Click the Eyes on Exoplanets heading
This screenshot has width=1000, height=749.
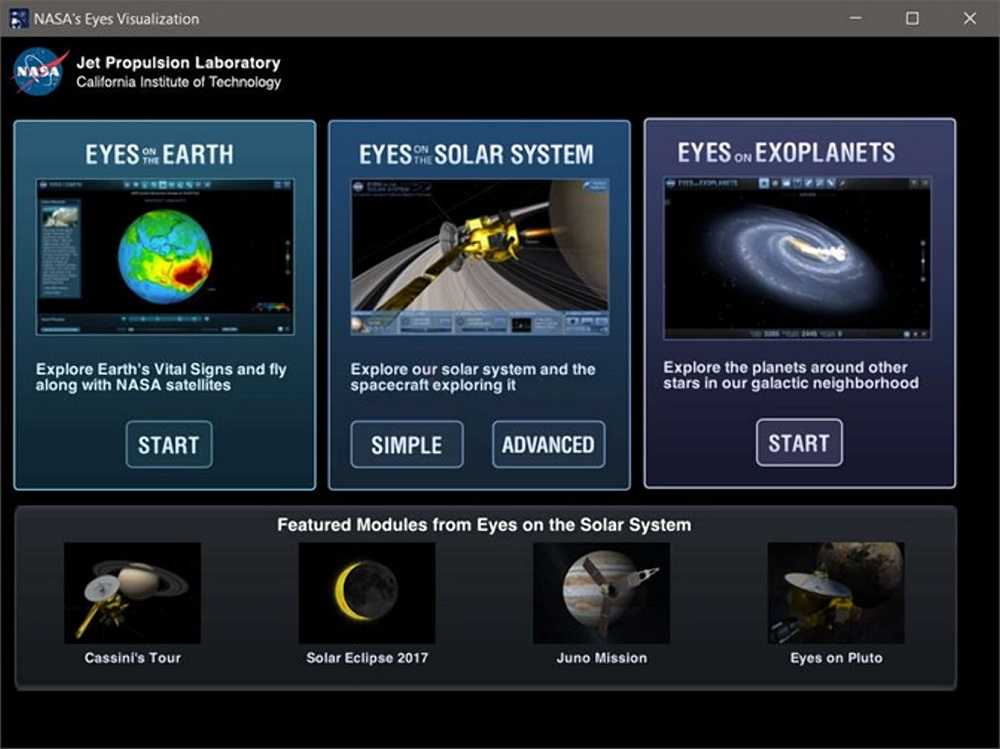pos(786,153)
